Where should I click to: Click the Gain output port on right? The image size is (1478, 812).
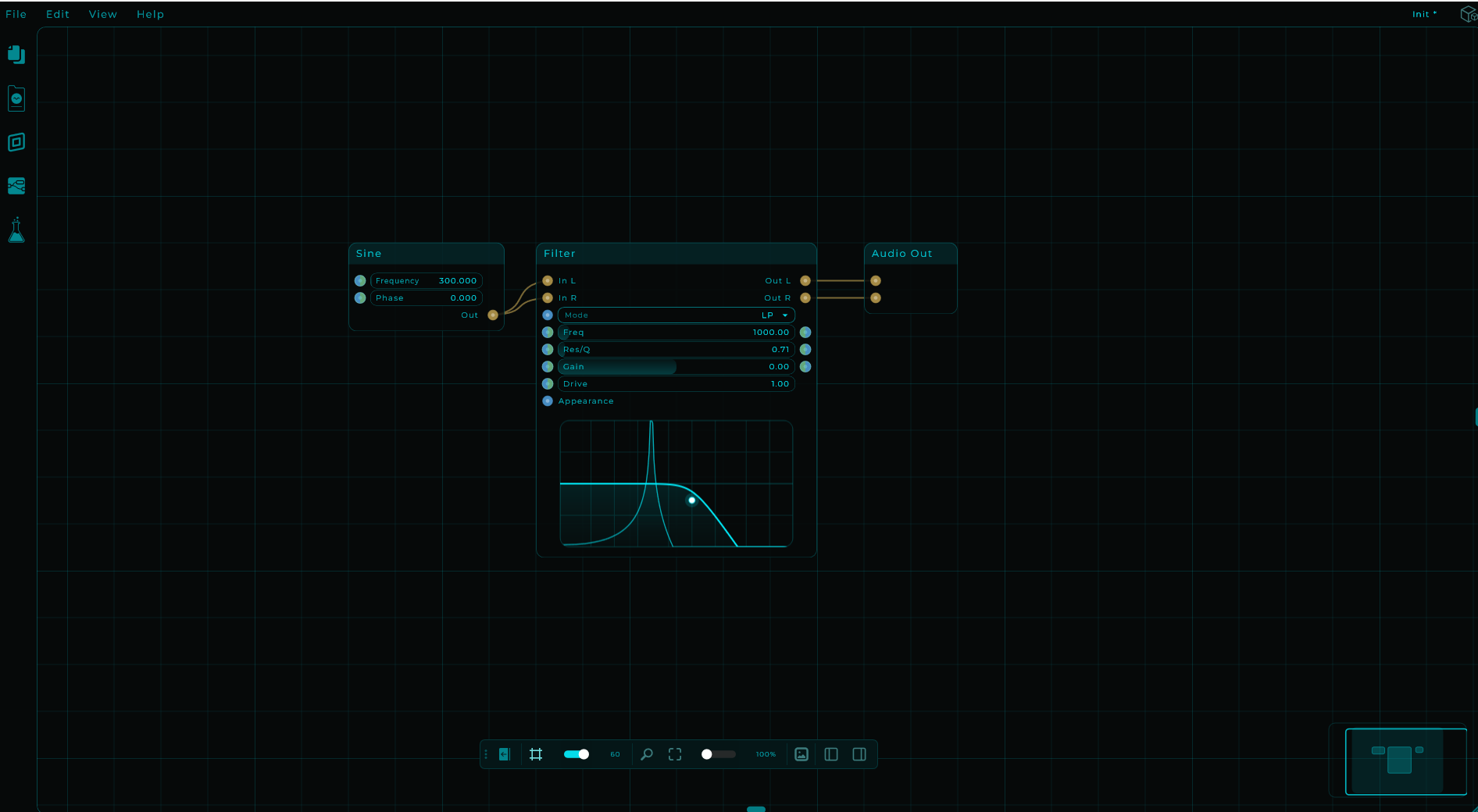point(805,367)
